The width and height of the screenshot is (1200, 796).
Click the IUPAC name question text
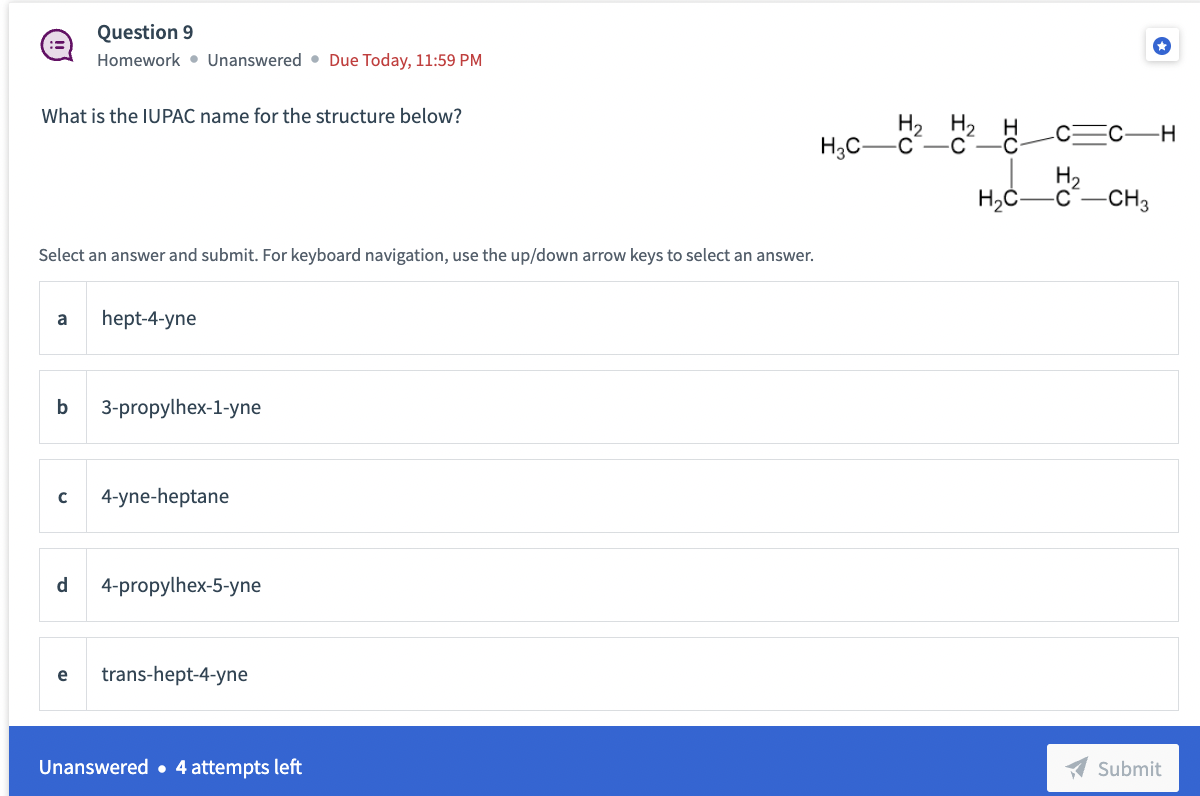[250, 116]
